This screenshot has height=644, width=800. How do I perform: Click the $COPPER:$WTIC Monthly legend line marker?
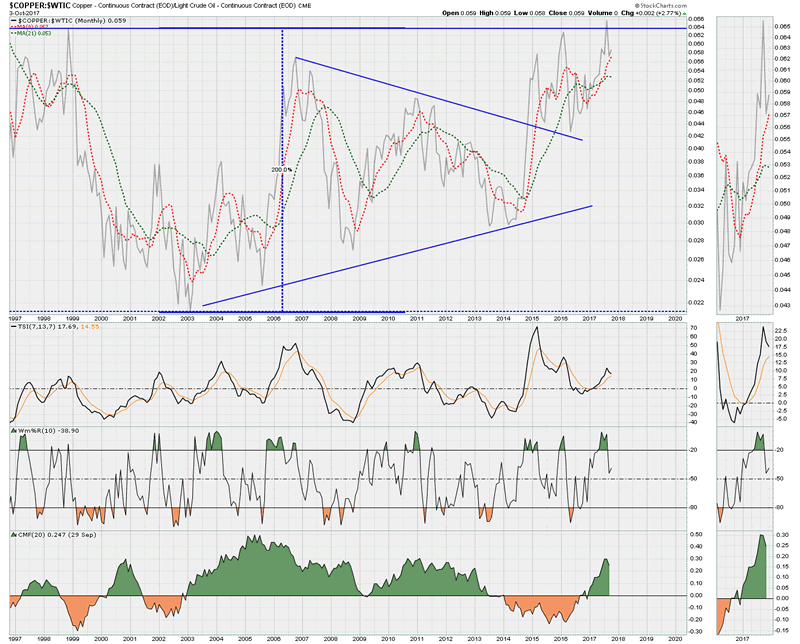[12, 19]
